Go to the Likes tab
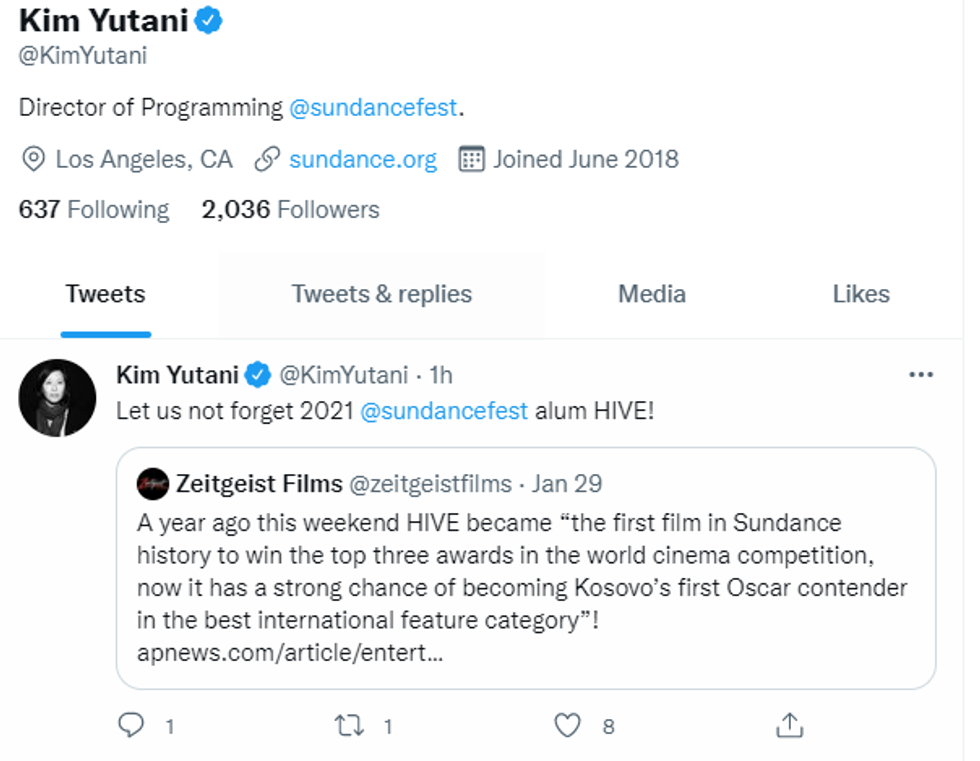Image resolution: width=980 pixels, height=761 pixels. [x=861, y=294]
